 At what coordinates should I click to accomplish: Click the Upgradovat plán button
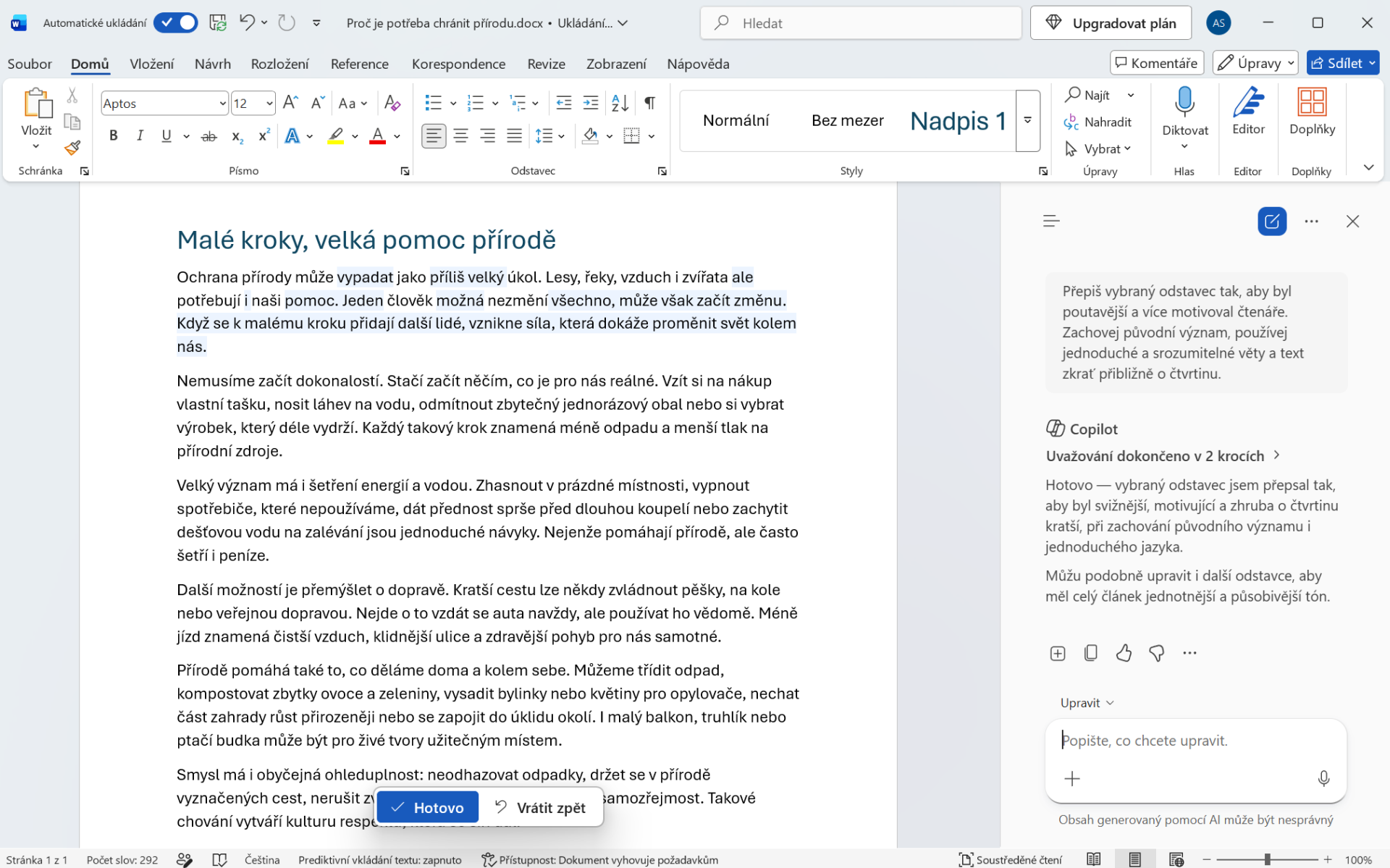pos(1111,23)
